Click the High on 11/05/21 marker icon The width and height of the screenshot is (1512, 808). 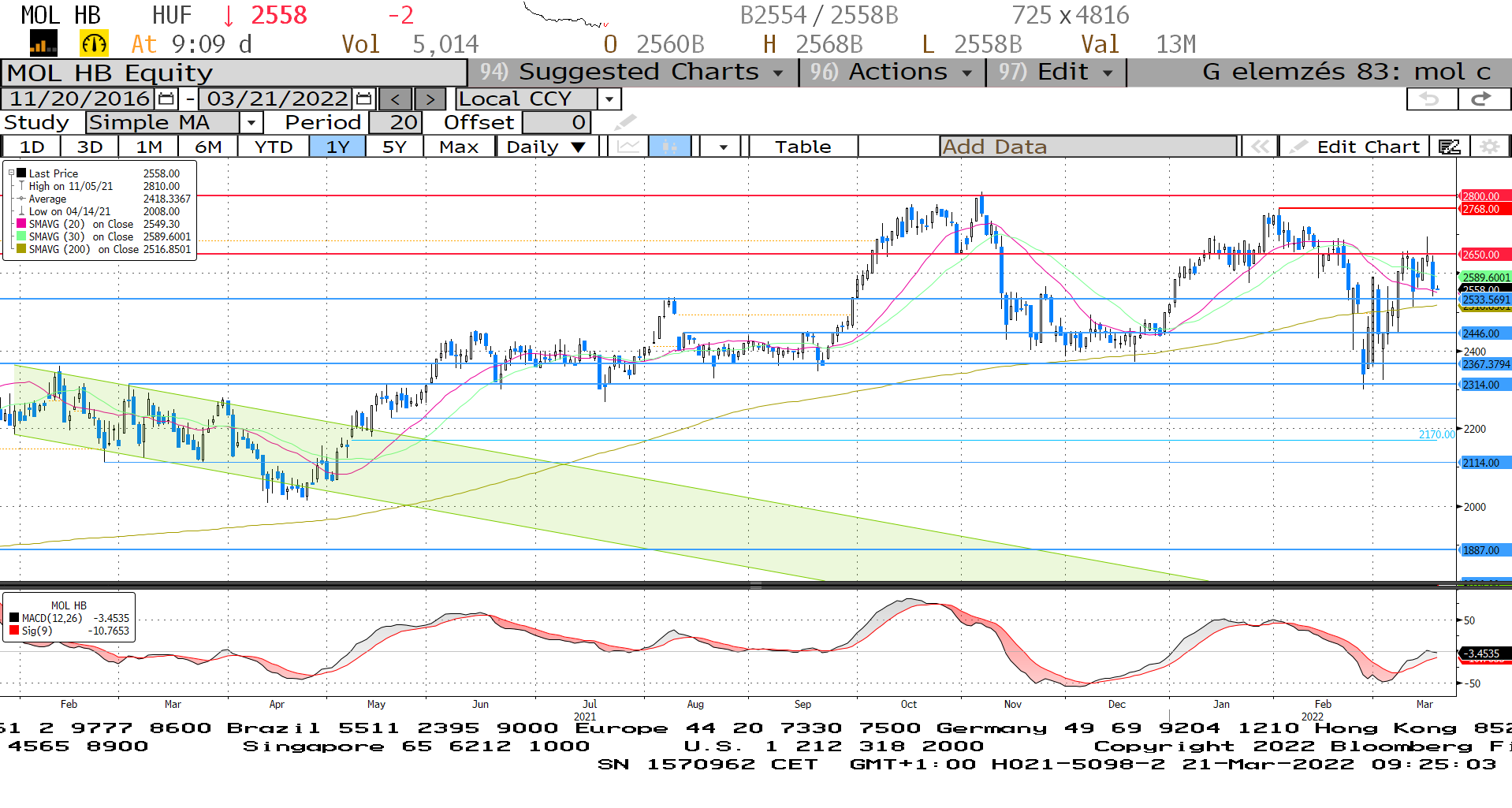point(22,186)
